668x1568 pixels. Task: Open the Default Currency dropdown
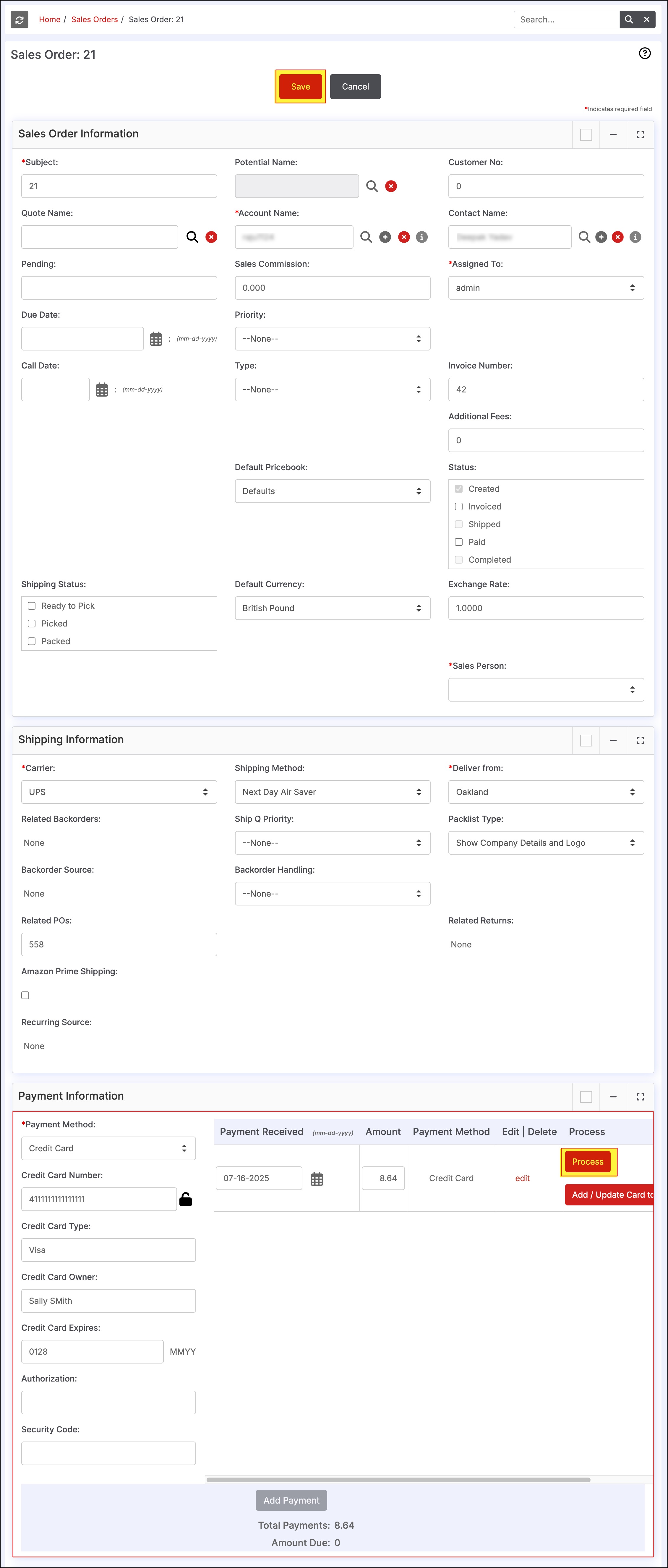333,608
